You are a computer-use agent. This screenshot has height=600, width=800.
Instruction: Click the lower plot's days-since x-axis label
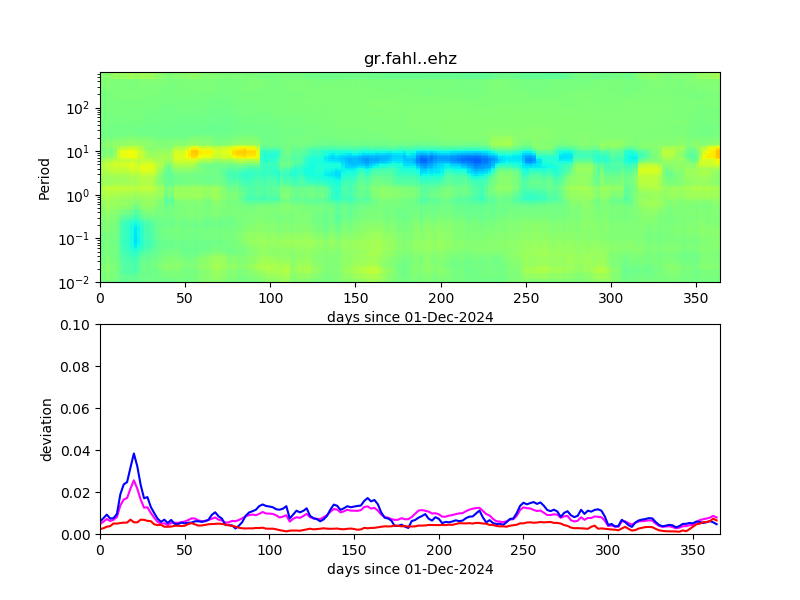pyautogui.click(x=410, y=569)
